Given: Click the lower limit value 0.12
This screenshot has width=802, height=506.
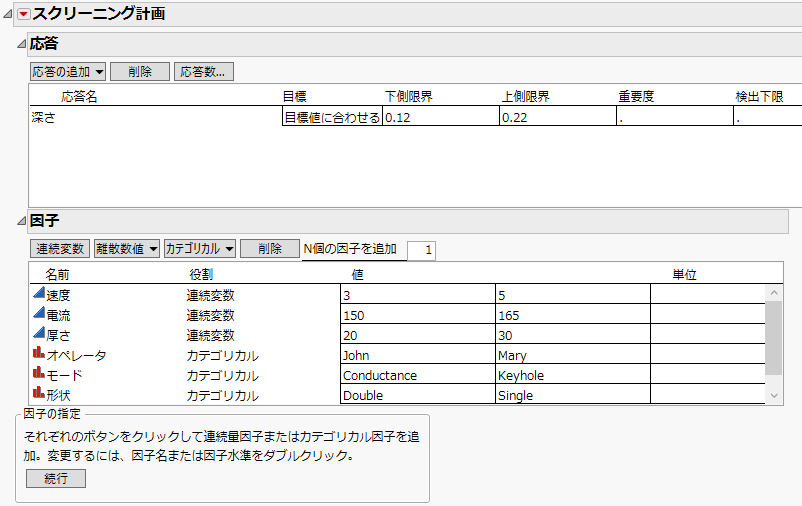Looking at the screenshot, I should (440, 117).
